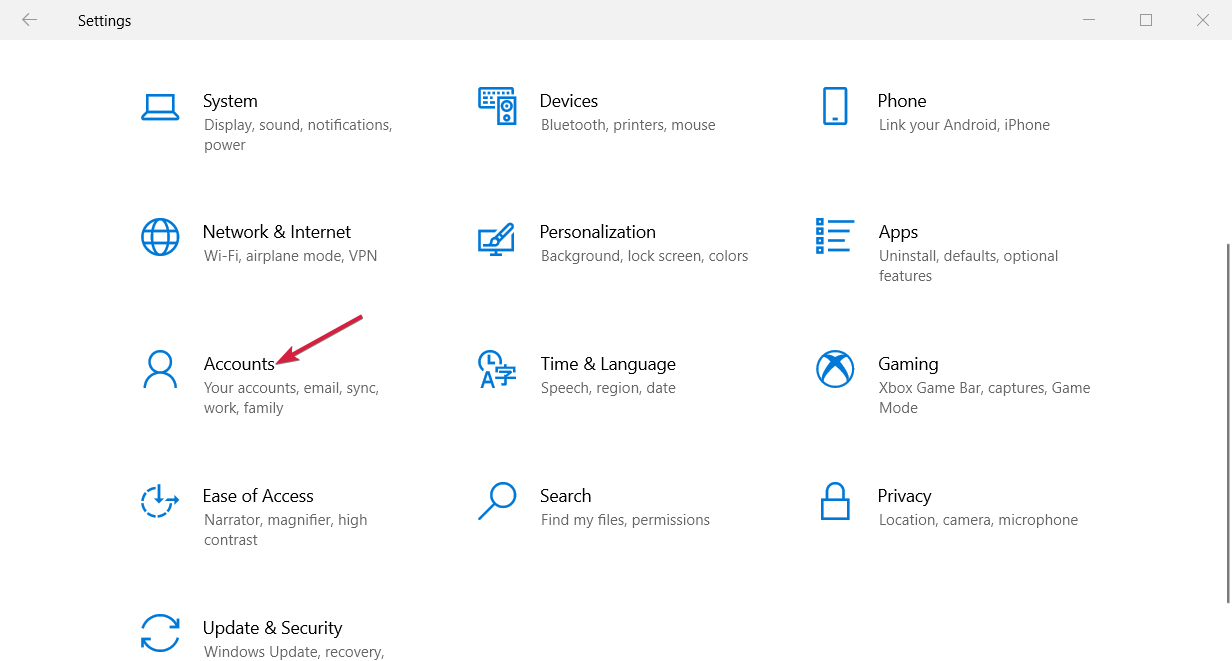The image size is (1232, 661).
Task: Open the Privacy lock icon
Action: click(x=835, y=501)
